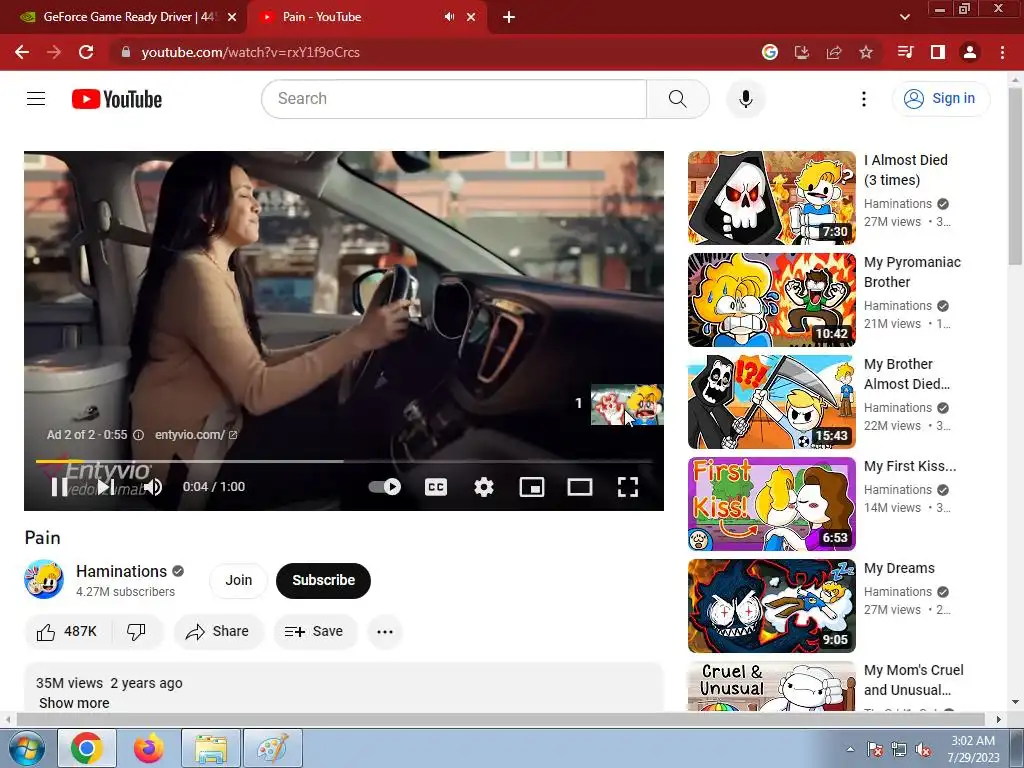Image resolution: width=1024 pixels, height=768 pixels.
Task: Open the Share dialog
Action: coord(218,632)
